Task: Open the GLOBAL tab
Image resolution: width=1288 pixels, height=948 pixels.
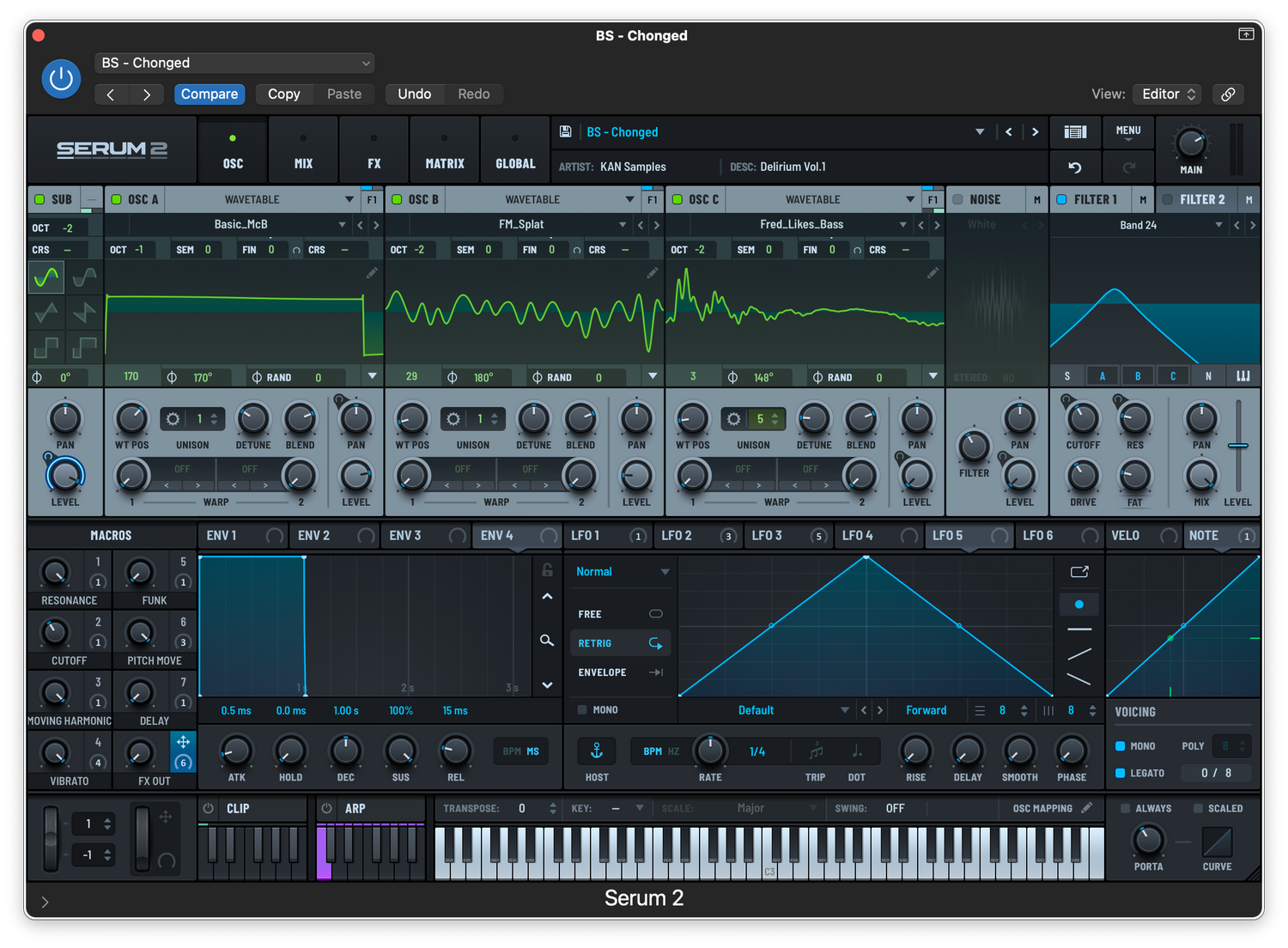Action: (x=515, y=150)
